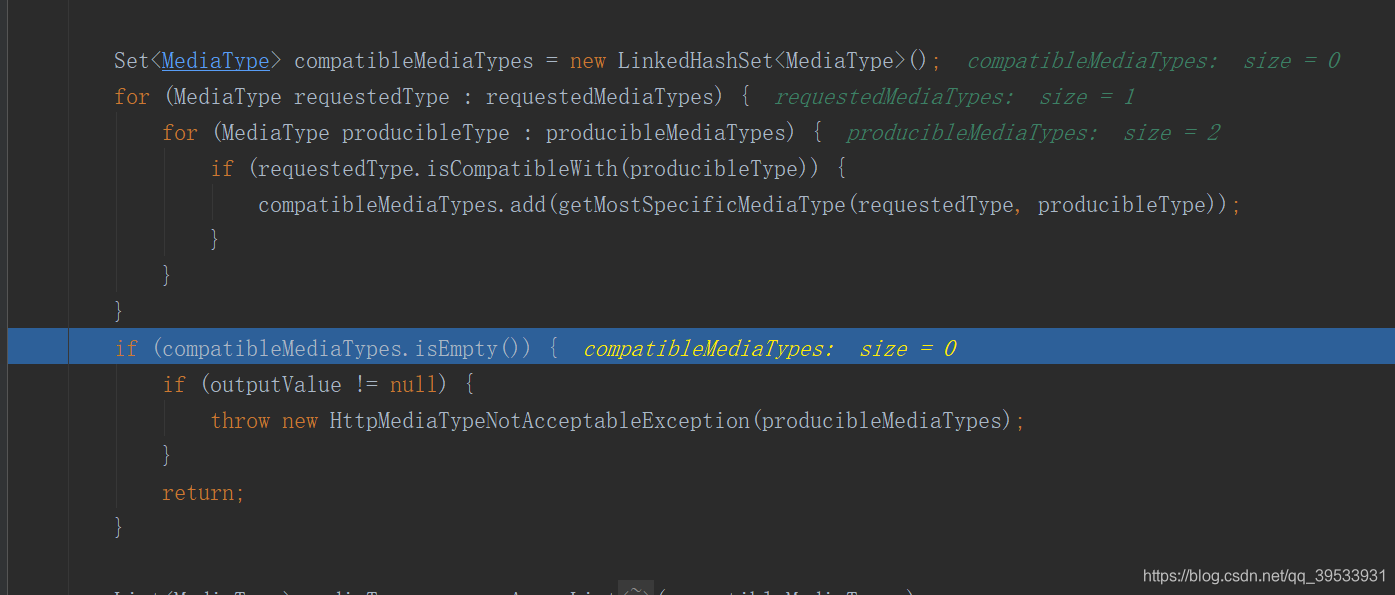
Task: Click yellow hint 'compatibleMediaTypes: size = 0' on highlighted line
Action: [770, 349]
